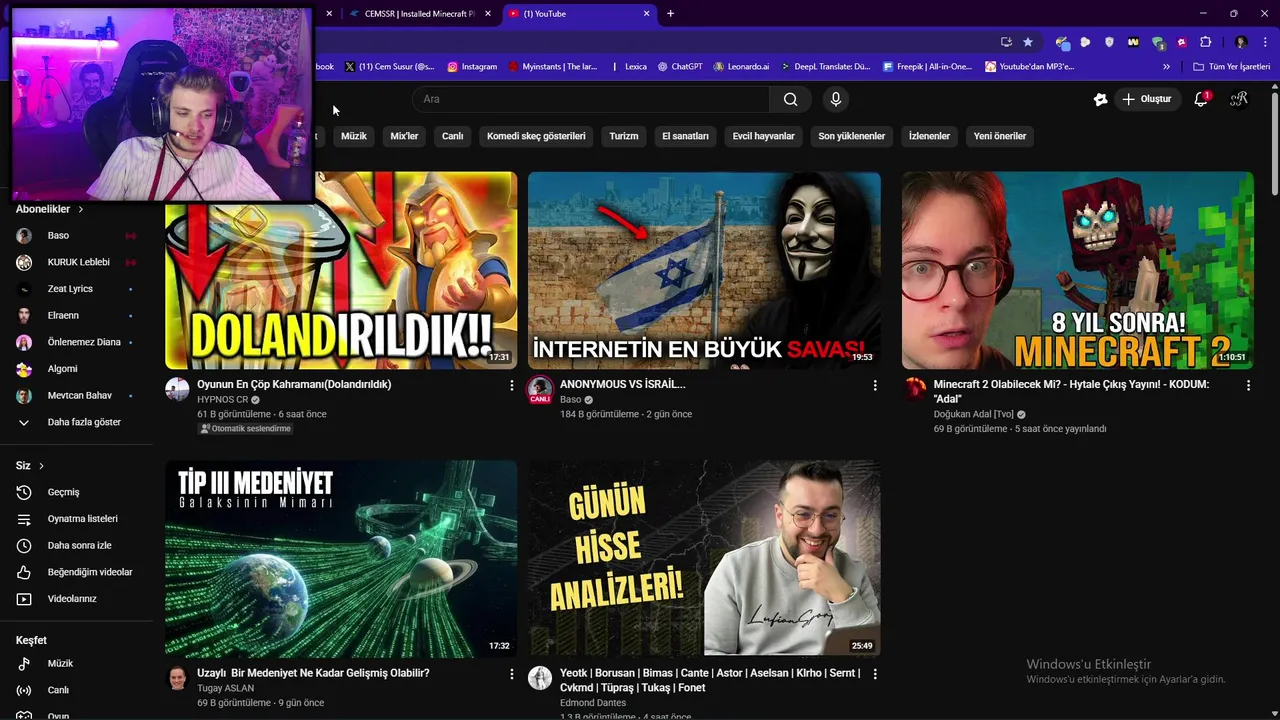
Task: Click the black and yellow W extension icon
Action: pyautogui.click(x=1133, y=42)
